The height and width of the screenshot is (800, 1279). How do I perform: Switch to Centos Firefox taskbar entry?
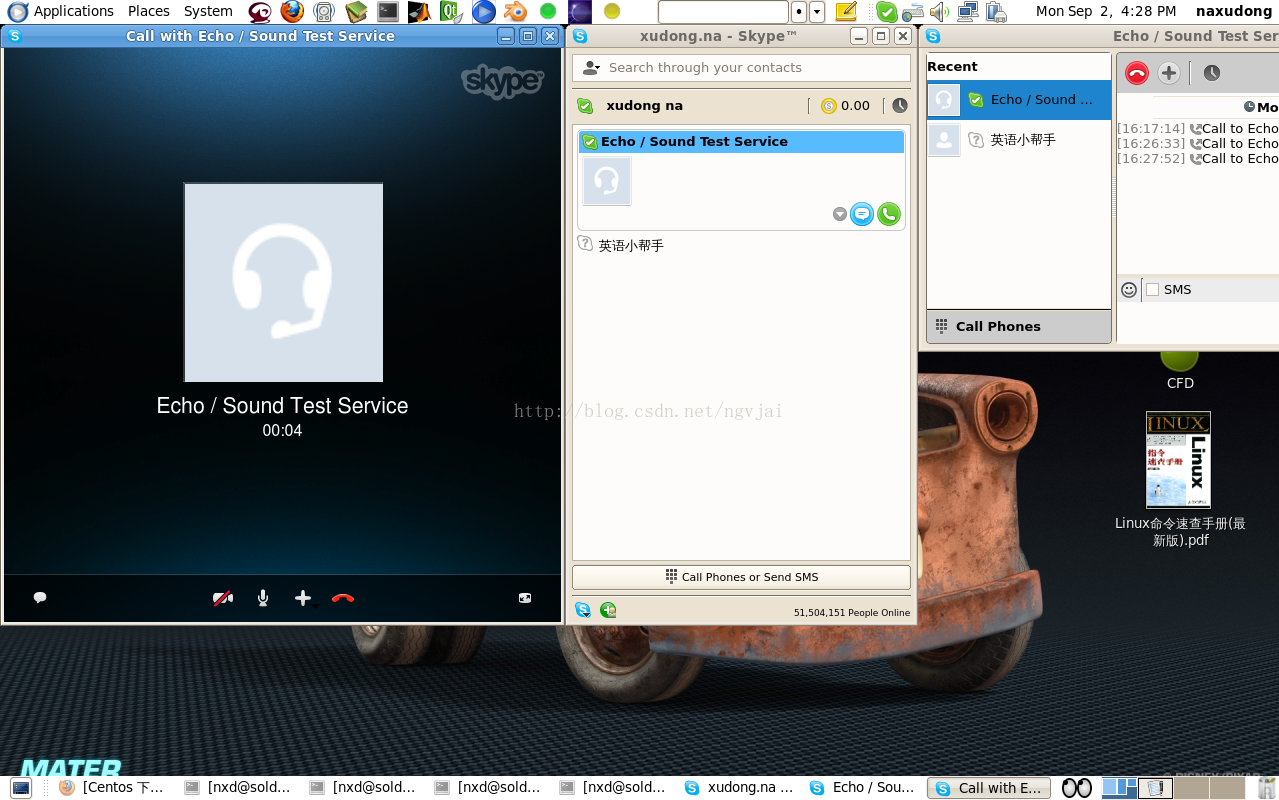click(x=111, y=788)
